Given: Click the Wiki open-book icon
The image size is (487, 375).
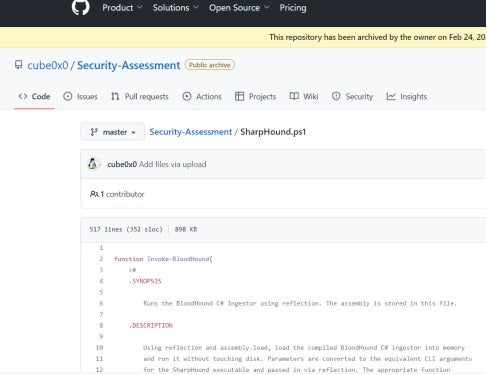Looking at the screenshot, I should pos(294,96).
